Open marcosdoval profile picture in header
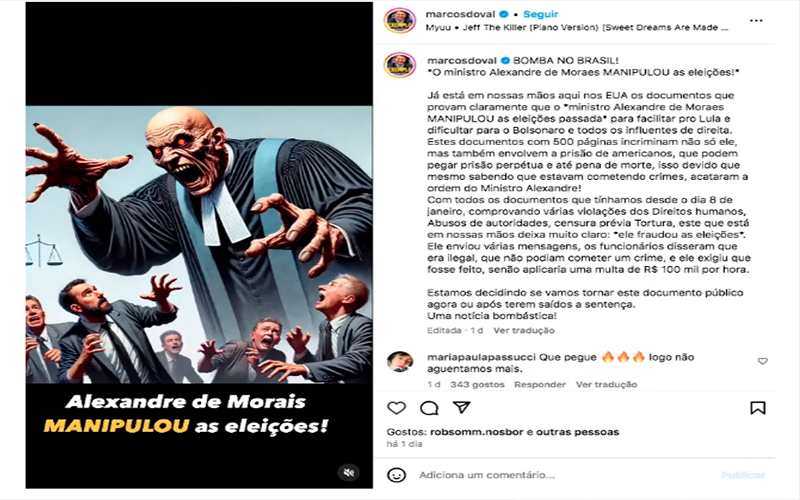 pos(399,20)
